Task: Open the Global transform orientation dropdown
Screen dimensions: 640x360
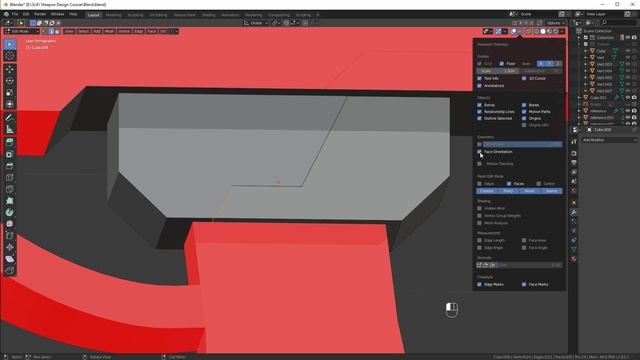Action: 256,23
